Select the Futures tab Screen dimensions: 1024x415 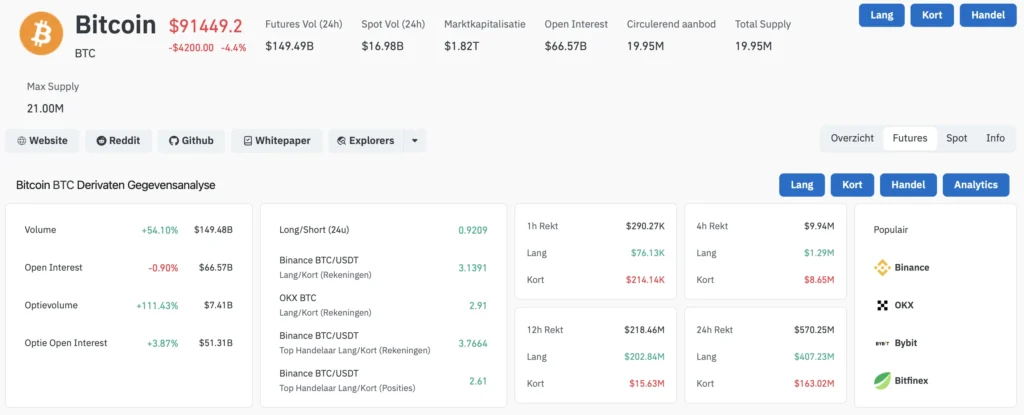click(x=910, y=139)
